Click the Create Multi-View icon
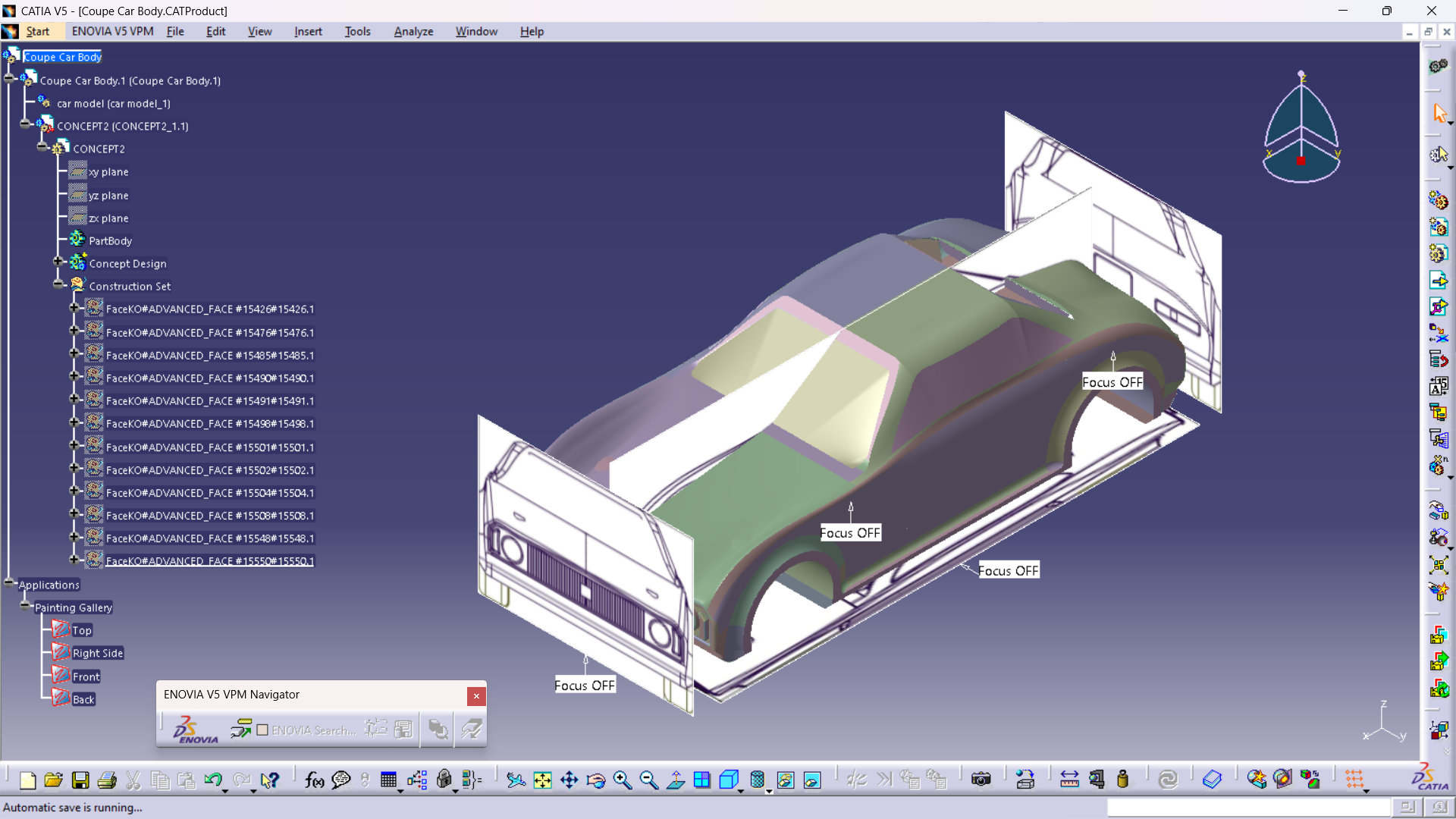The width and height of the screenshot is (1456, 819). 701,780
